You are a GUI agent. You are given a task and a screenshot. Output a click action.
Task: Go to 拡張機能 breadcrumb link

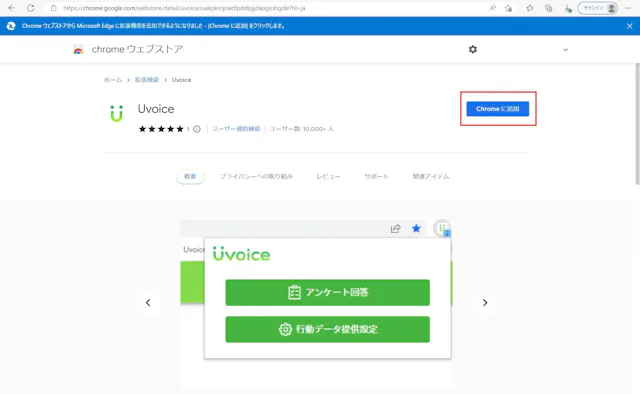147,80
